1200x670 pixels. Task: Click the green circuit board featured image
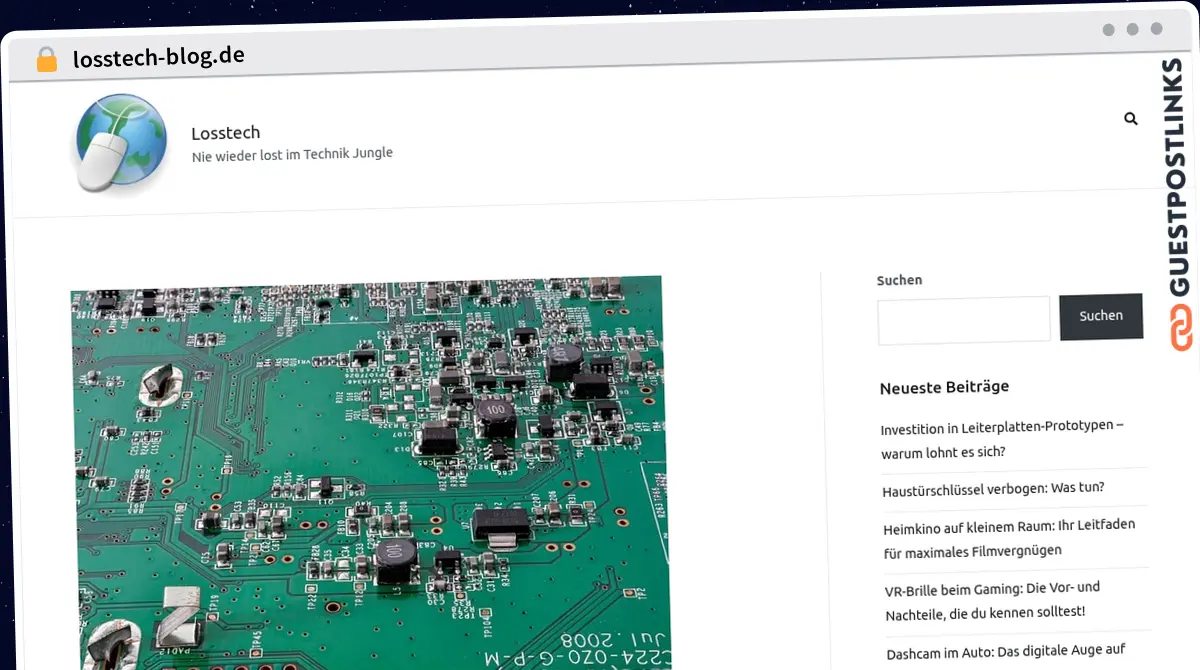[x=366, y=472]
